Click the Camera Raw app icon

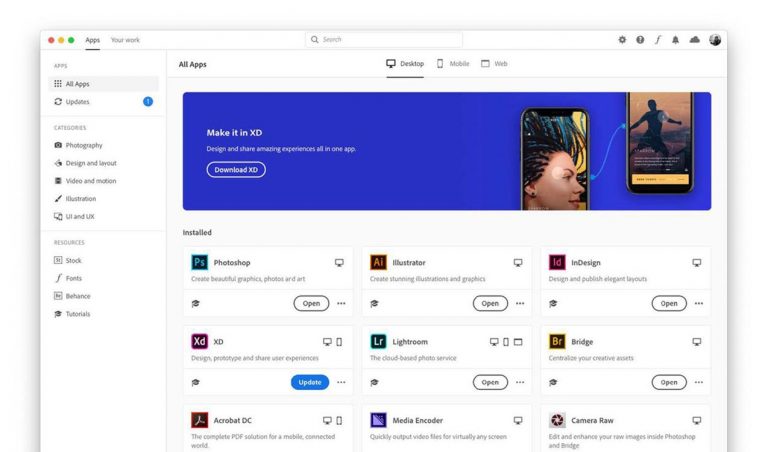pyautogui.click(x=557, y=420)
